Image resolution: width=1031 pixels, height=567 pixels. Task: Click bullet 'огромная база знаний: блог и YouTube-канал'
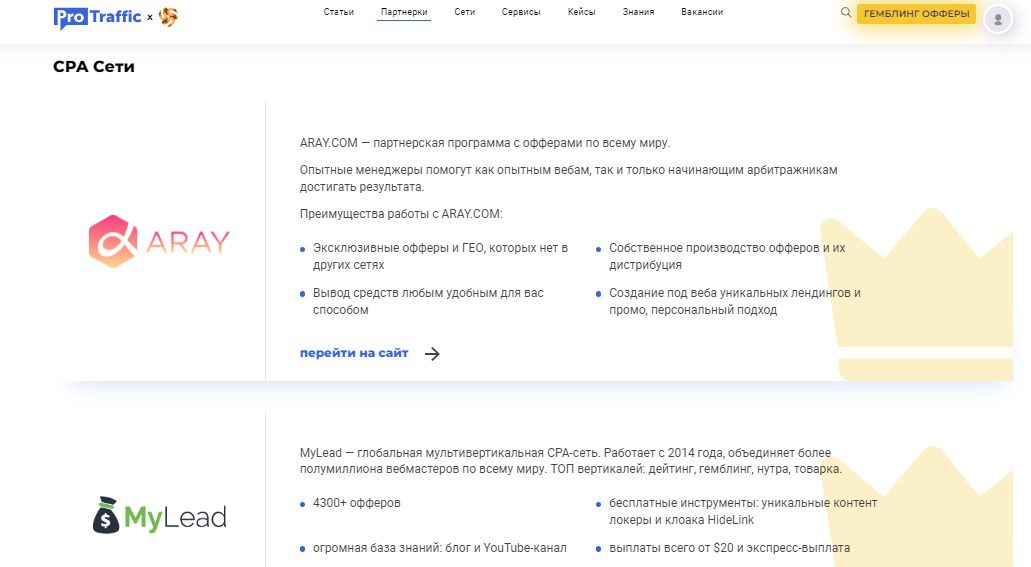coord(440,548)
